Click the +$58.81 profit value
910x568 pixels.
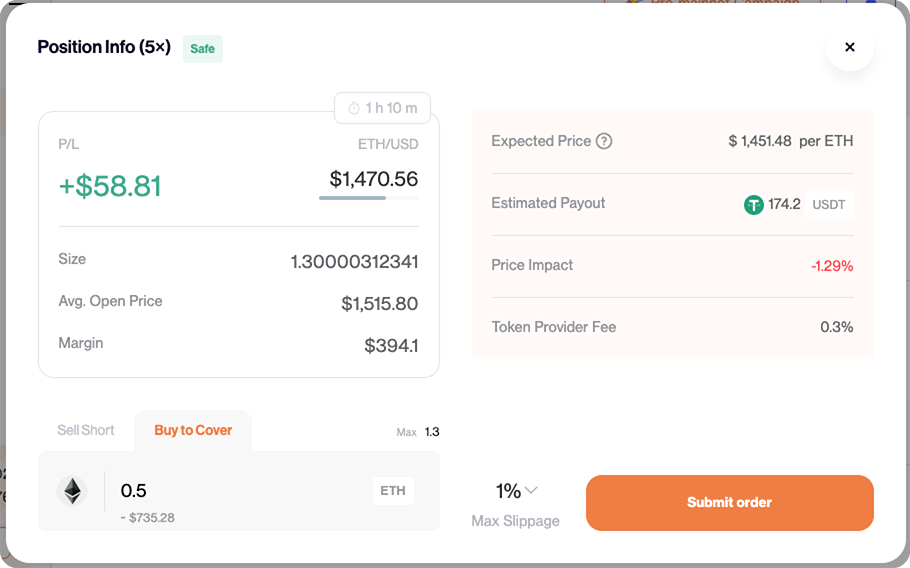[110, 186]
